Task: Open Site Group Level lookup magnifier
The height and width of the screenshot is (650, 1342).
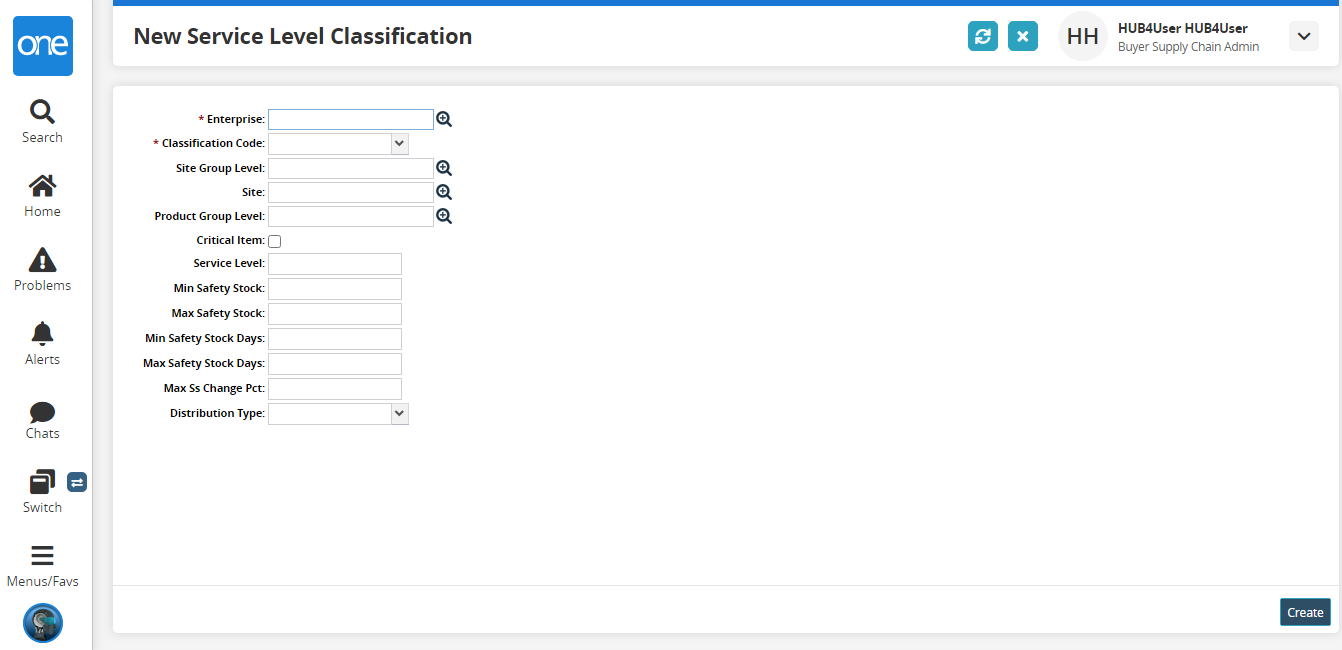Action: [444, 168]
